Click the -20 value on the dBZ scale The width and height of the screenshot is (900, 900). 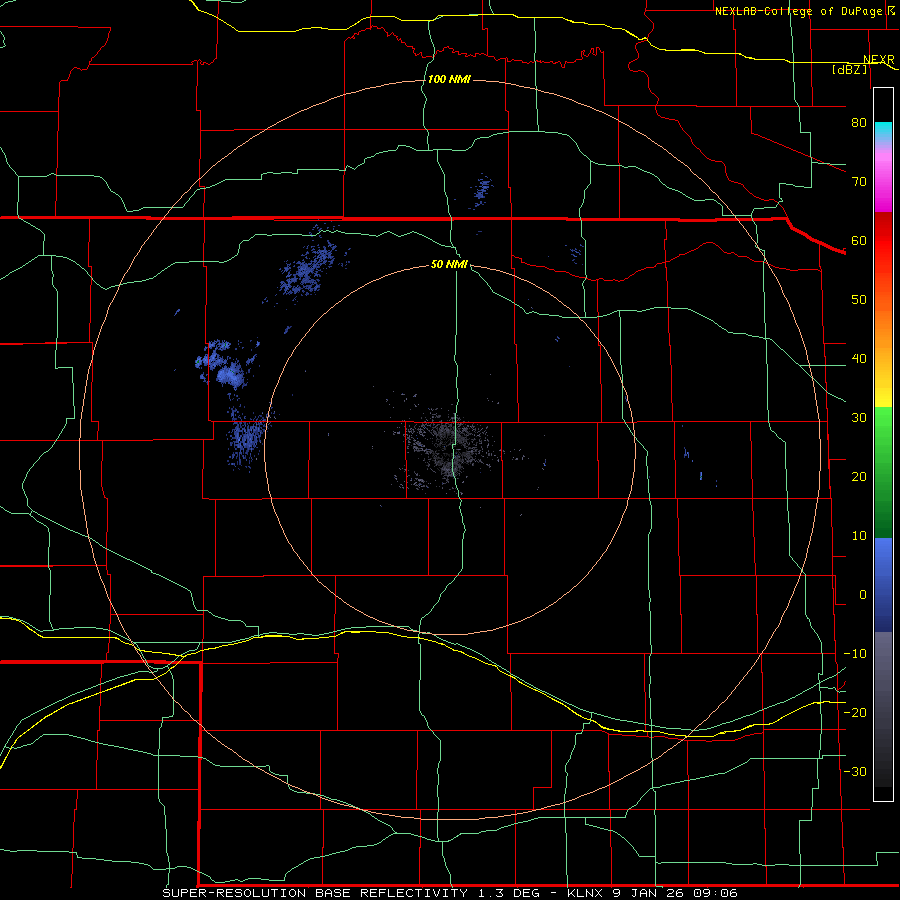(855, 713)
